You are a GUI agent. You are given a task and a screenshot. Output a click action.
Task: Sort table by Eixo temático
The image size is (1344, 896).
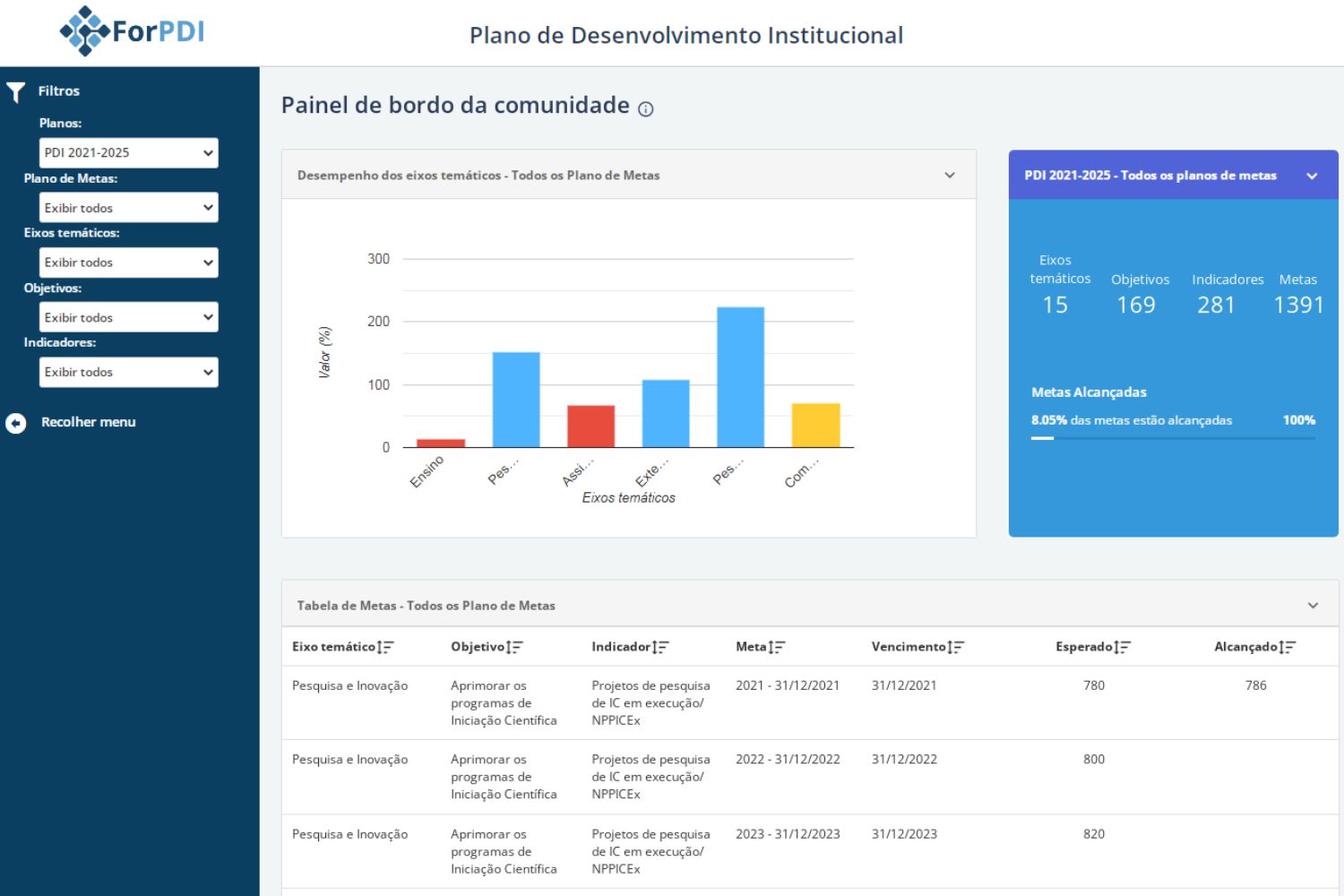[385, 646]
